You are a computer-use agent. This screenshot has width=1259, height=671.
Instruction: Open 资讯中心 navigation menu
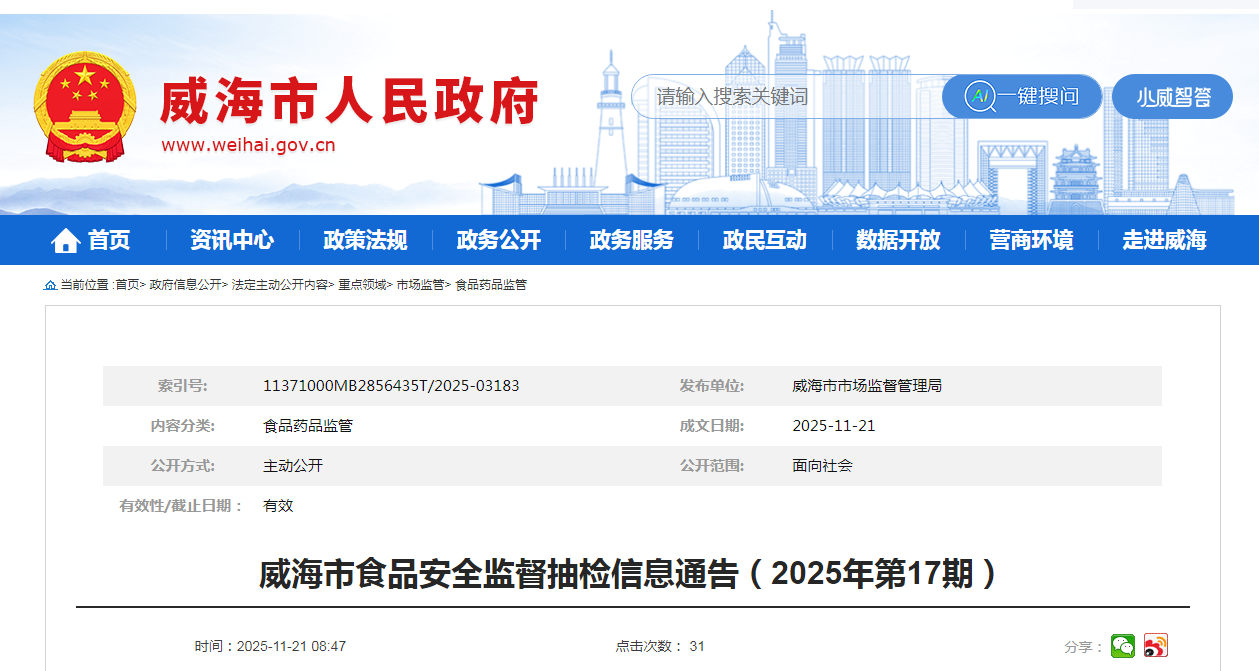(x=232, y=240)
